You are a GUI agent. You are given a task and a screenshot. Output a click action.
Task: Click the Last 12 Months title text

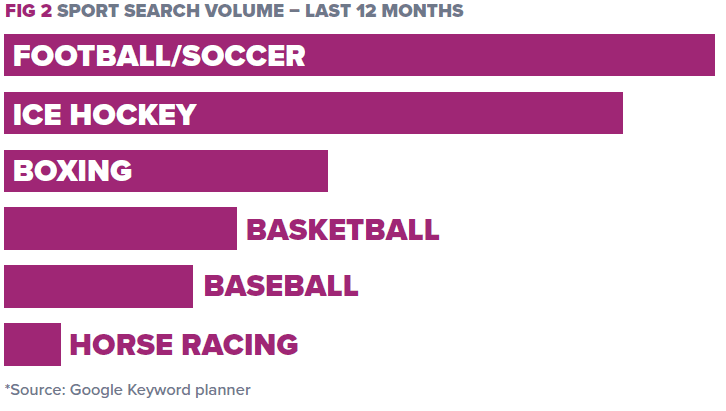click(x=384, y=11)
